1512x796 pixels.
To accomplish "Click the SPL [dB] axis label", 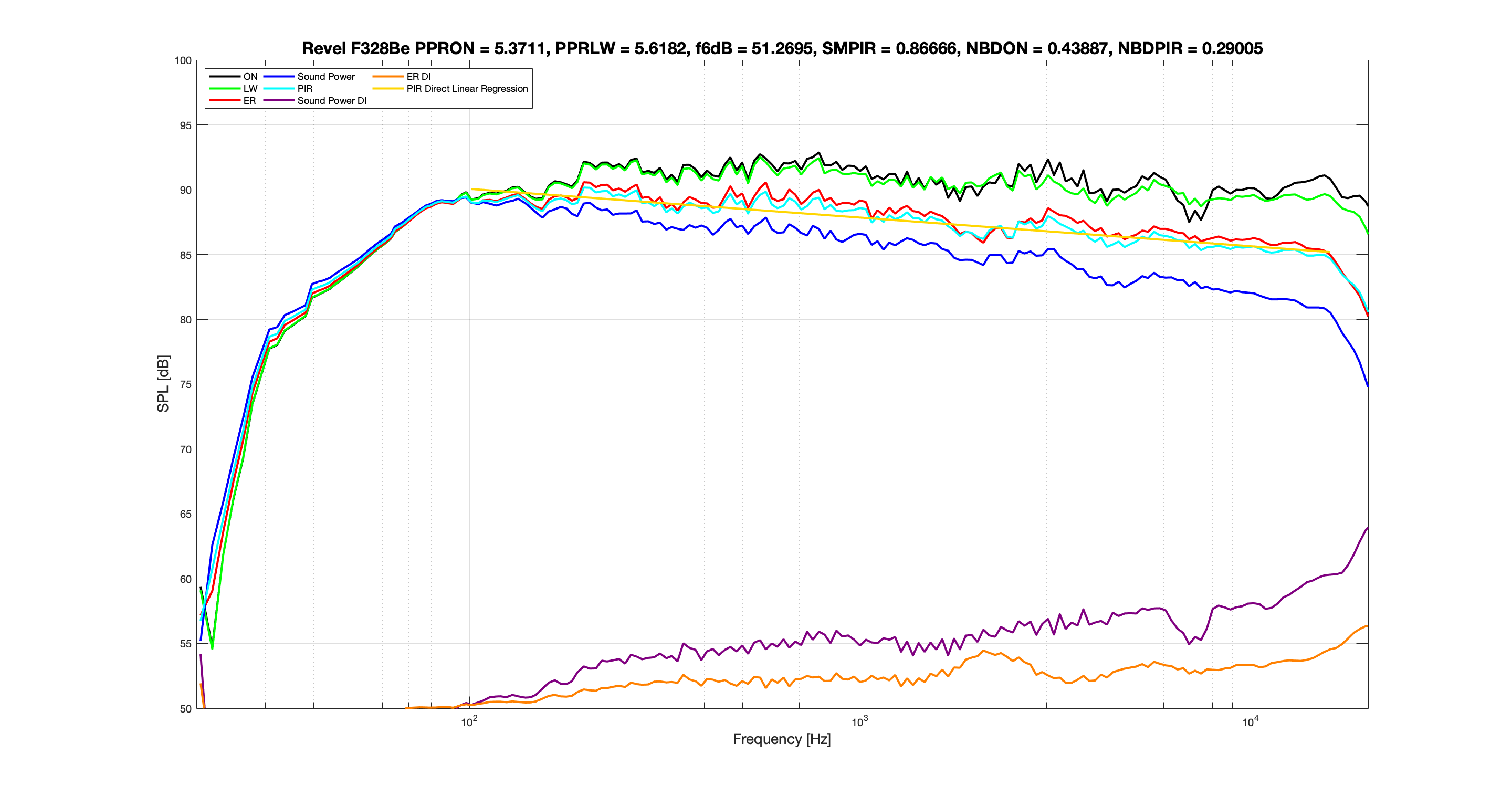I will (x=163, y=384).
